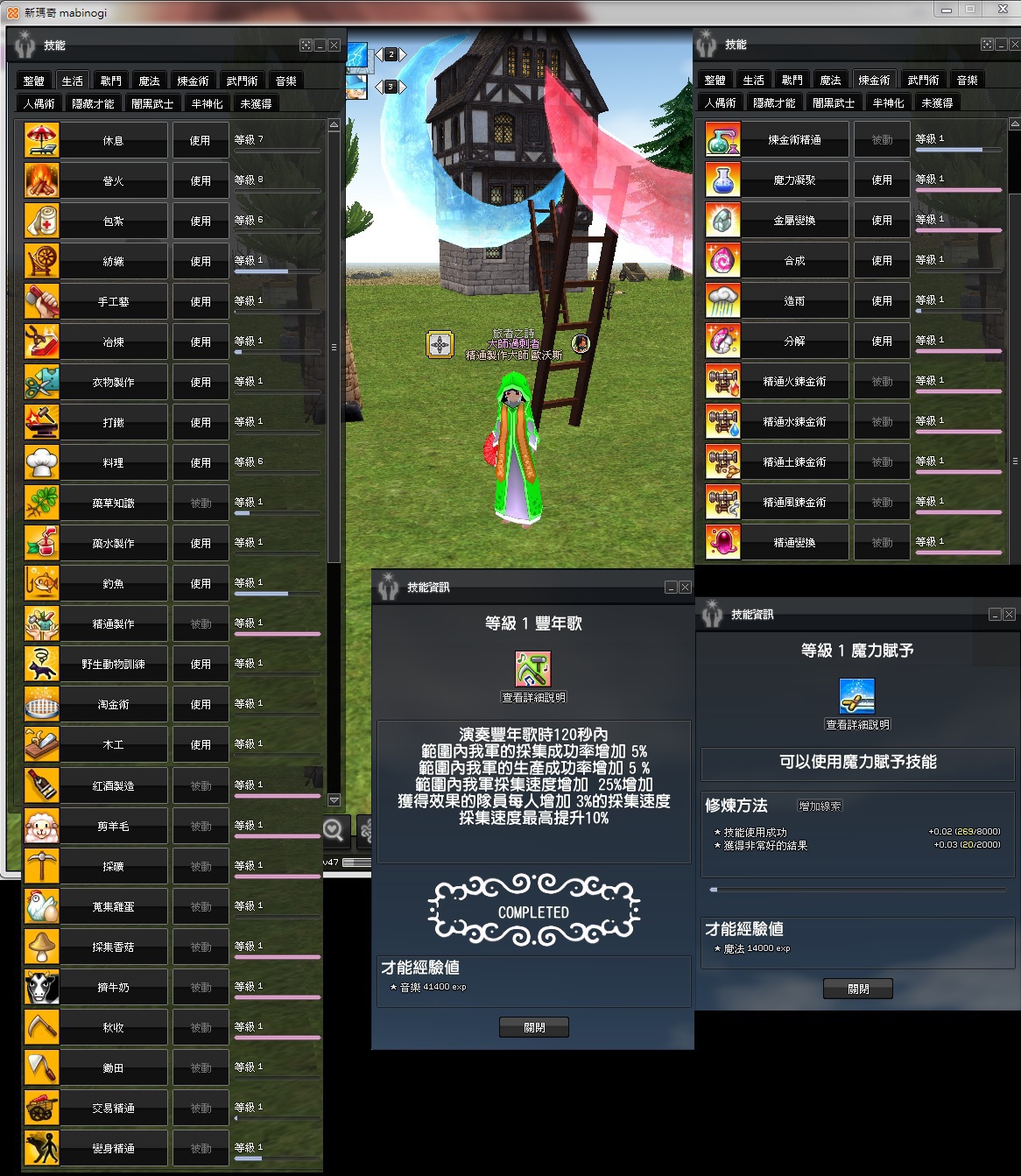Click the 增加線索 button in training method
Viewport: 1021px width, 1176px height.
click(x=820, y=806)
